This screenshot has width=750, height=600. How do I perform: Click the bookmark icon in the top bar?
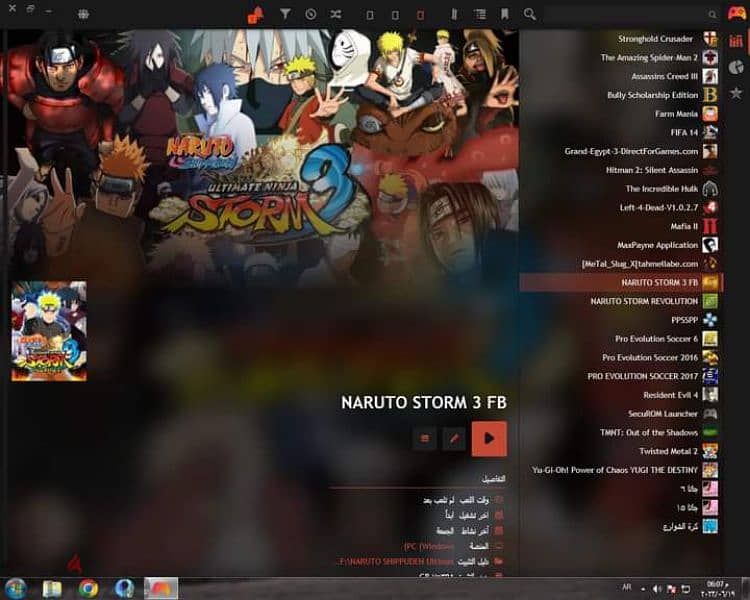click(x=505, y=14)
